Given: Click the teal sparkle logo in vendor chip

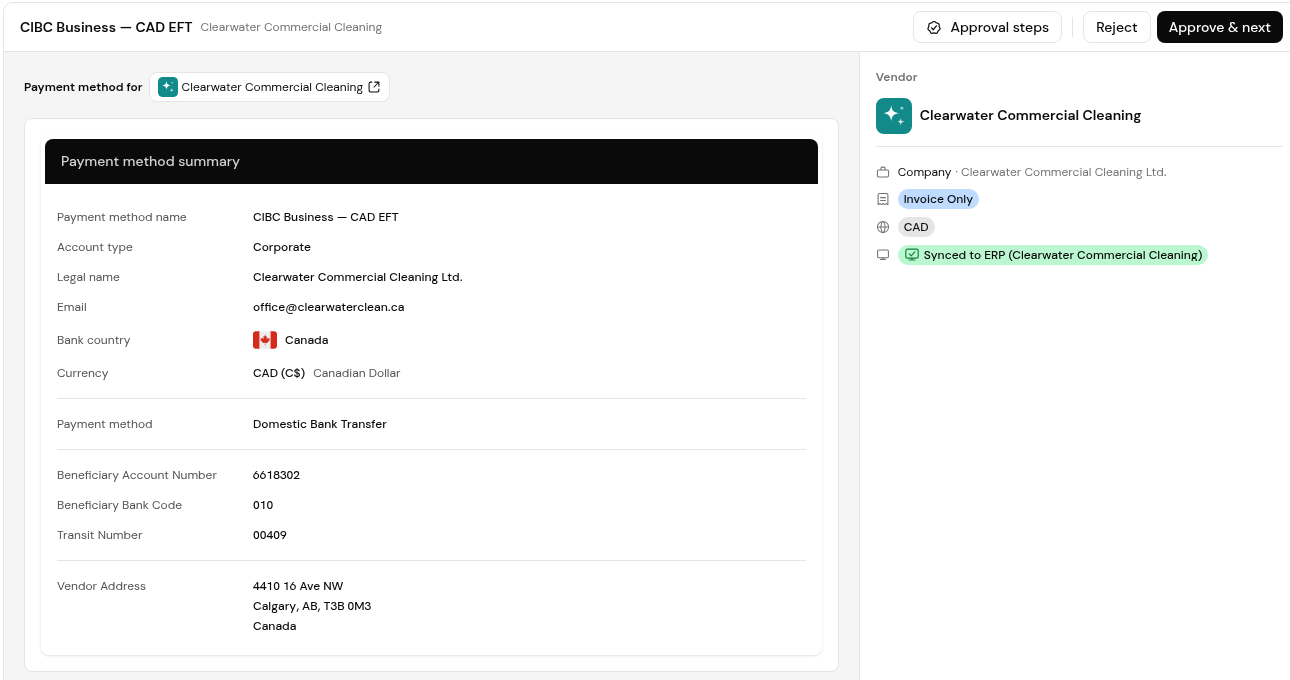Looking at the screenshot, I should (x=168, y=87).
